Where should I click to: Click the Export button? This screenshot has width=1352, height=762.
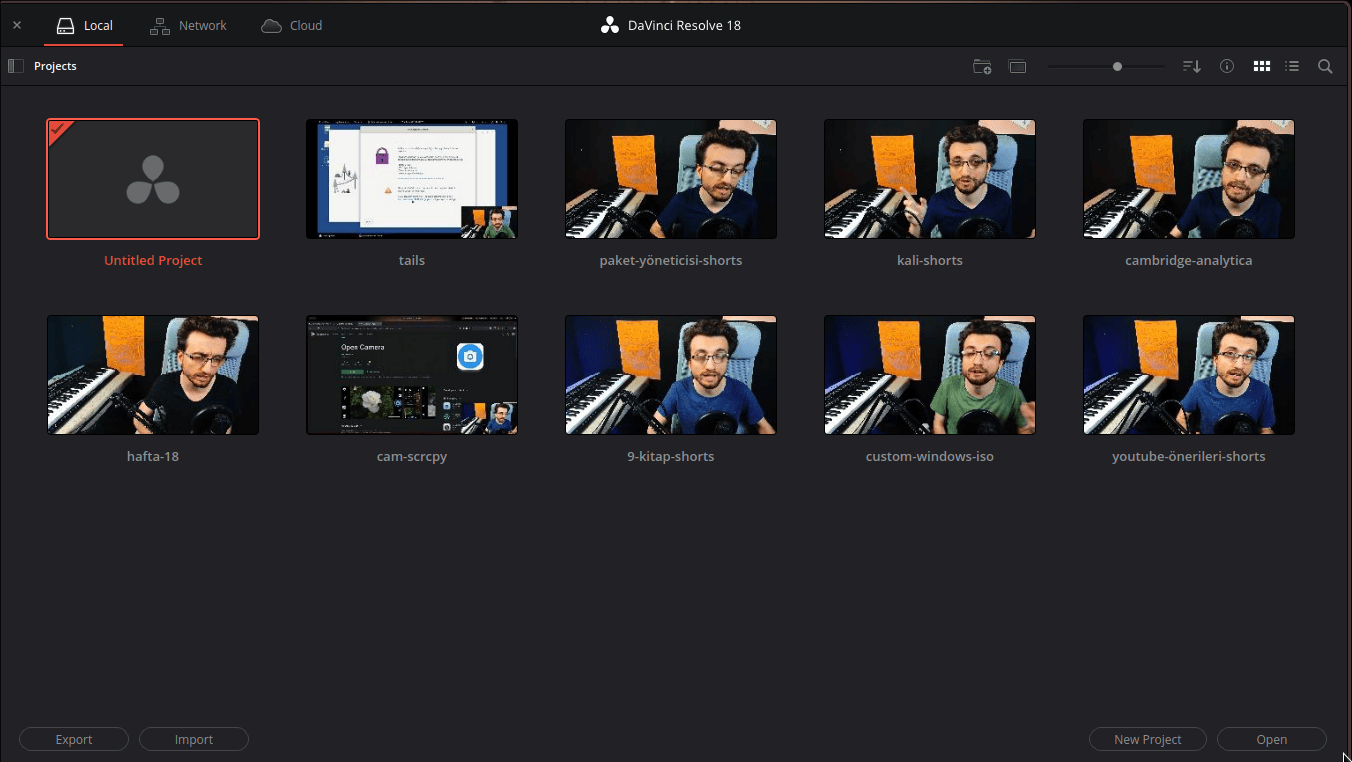click(x=74, y=739)
